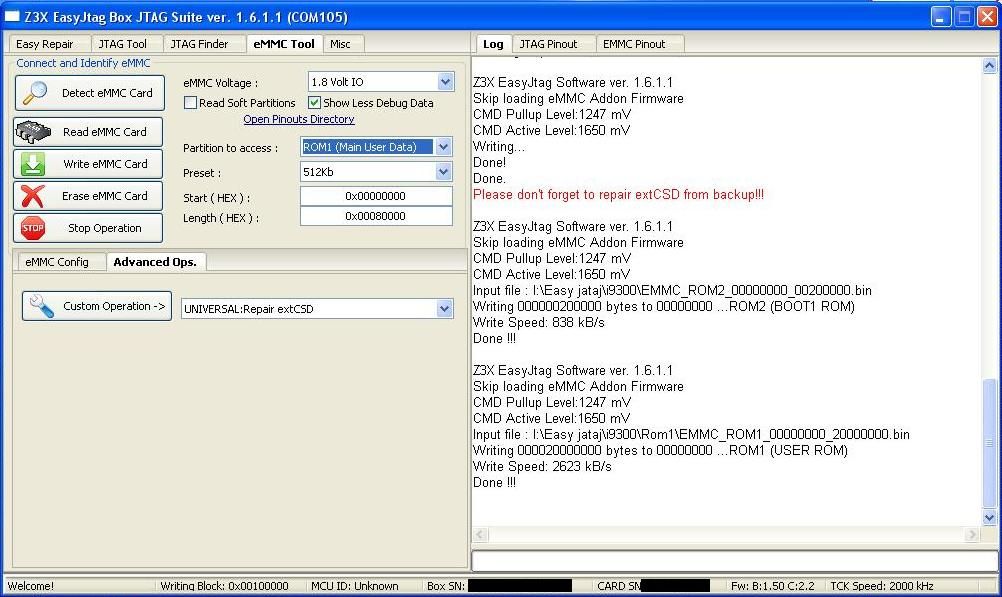
Task: Open the EMMC Pinout tab
Action: click(x=634, y=44)
